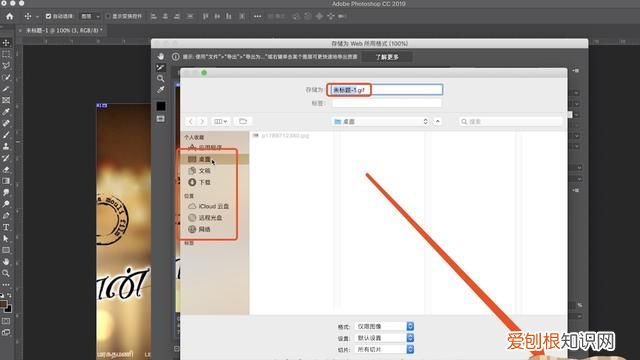
Task: Select the Hand tool in the left toolbar
Action: 6,262
